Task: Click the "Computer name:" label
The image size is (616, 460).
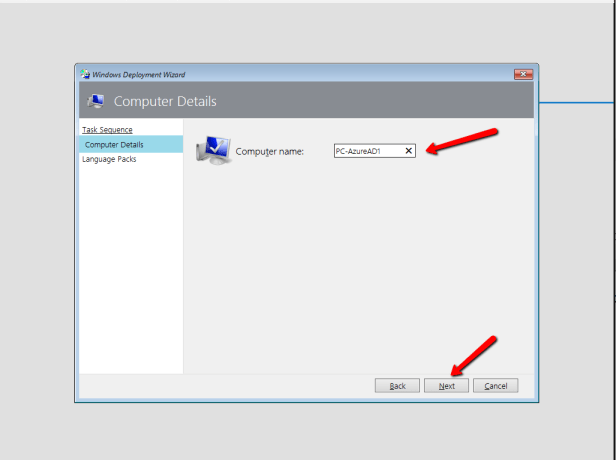Action: coord(269,152)
